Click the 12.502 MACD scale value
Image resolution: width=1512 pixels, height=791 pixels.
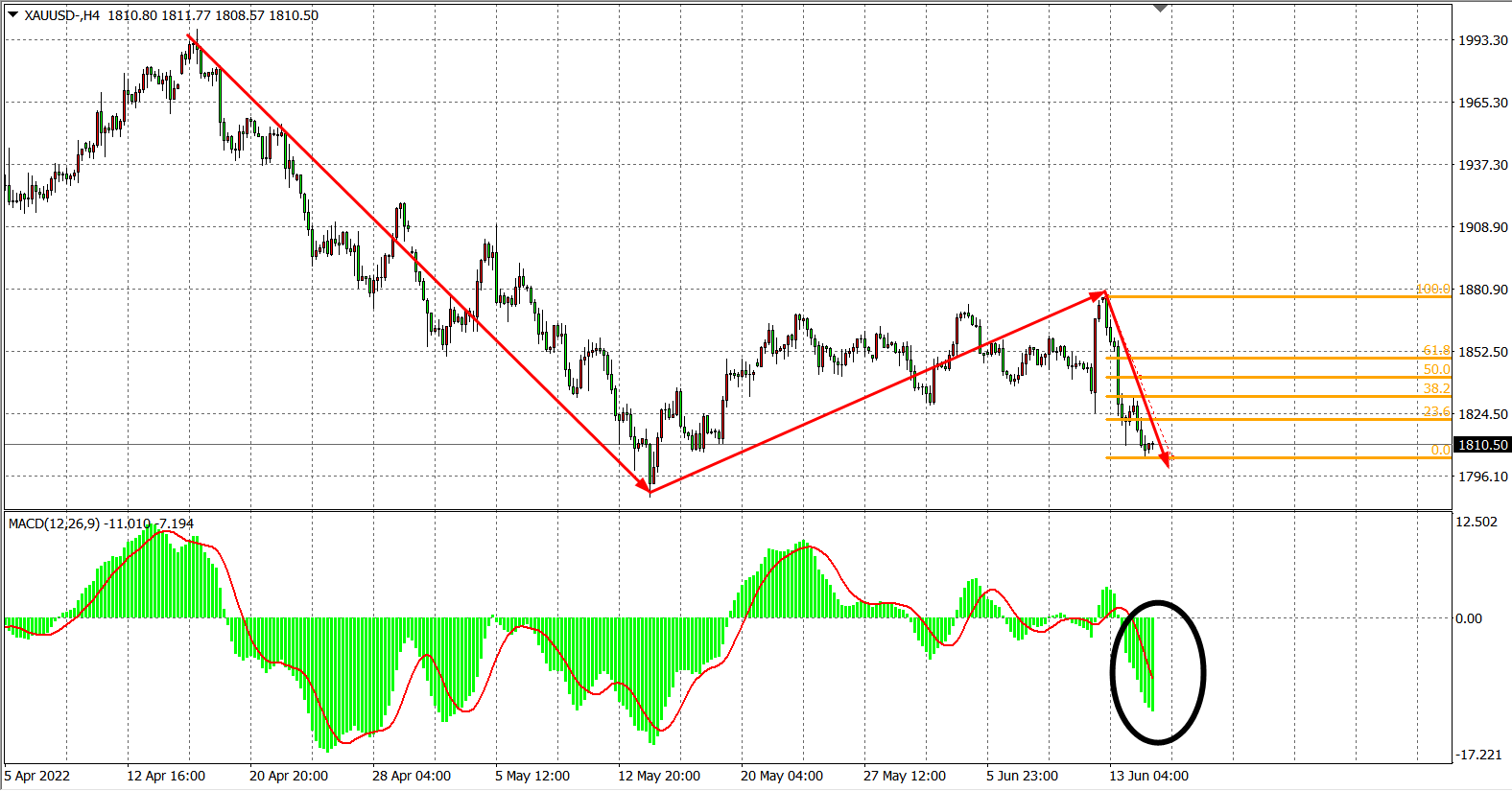[1476, 522]
